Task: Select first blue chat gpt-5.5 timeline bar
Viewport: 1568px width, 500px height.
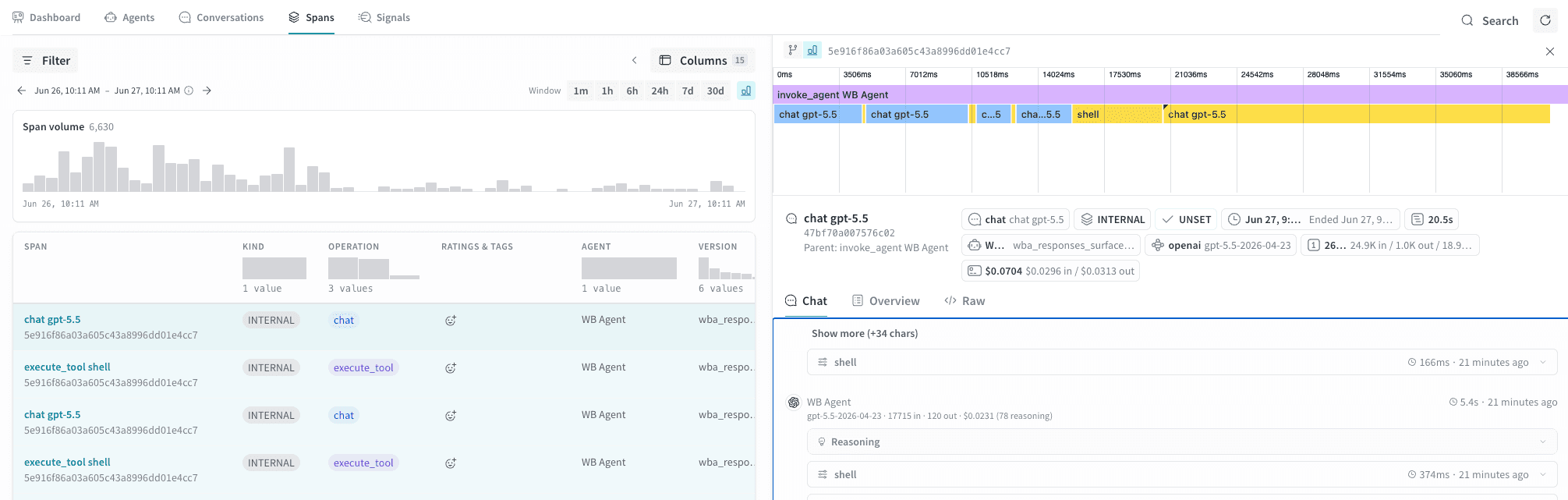Action: click(818, 114)
